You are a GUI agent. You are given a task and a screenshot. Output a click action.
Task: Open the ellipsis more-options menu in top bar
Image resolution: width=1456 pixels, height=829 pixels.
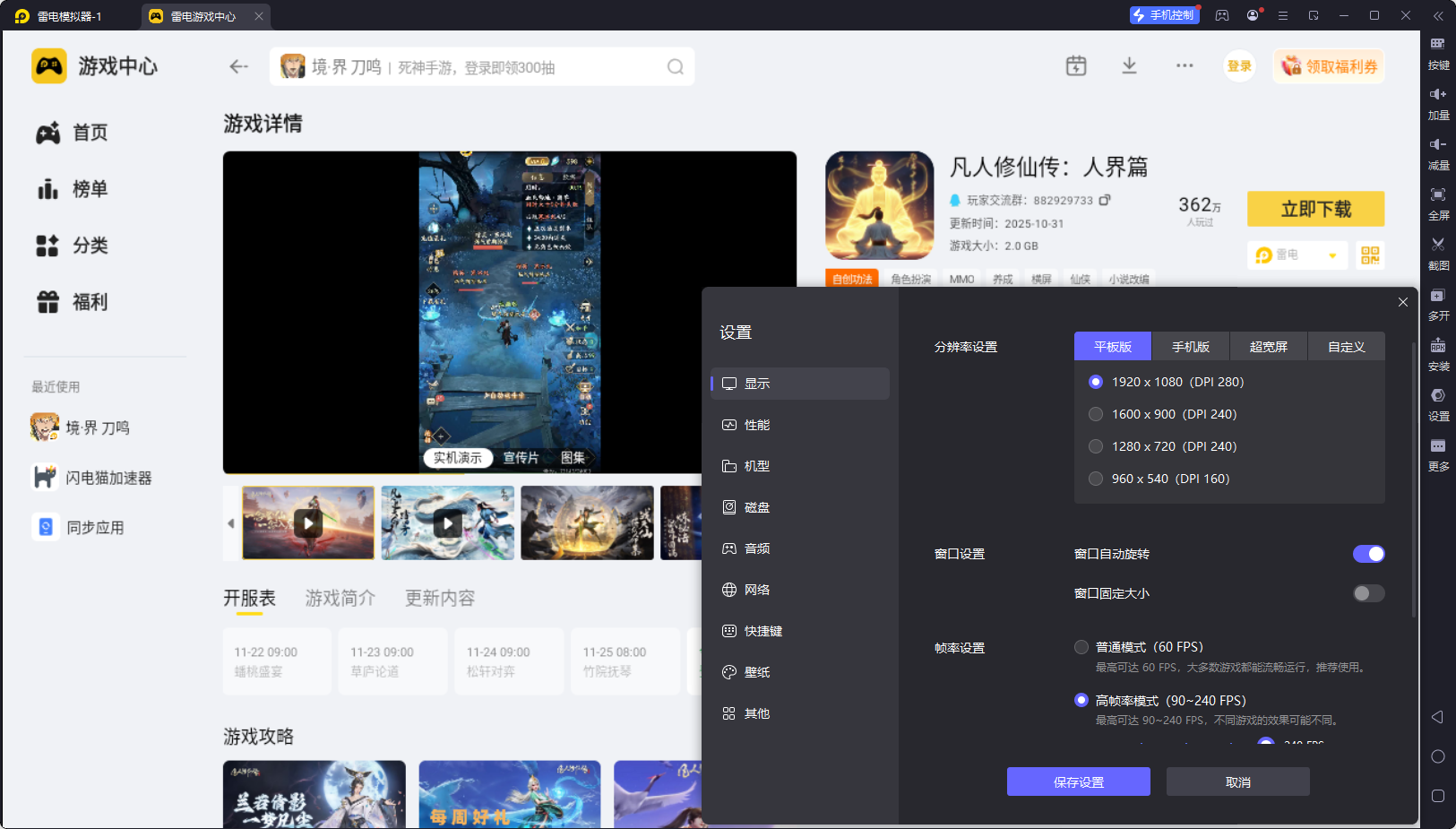coord(1185,65)
